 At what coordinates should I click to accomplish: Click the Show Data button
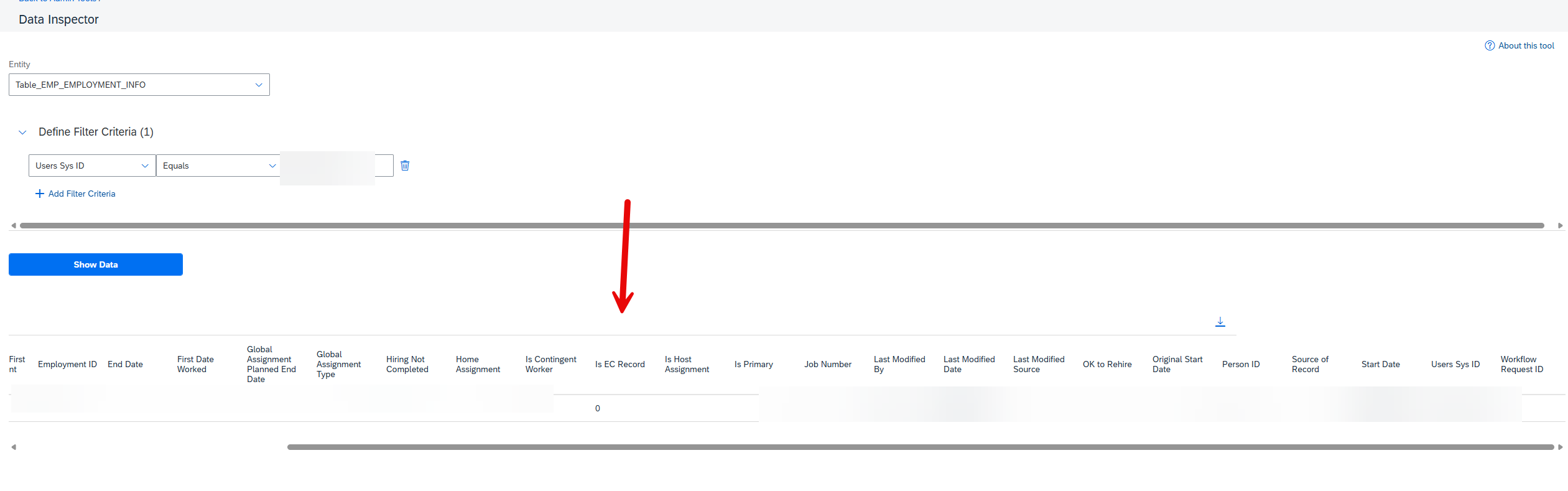tap(96, 264)
